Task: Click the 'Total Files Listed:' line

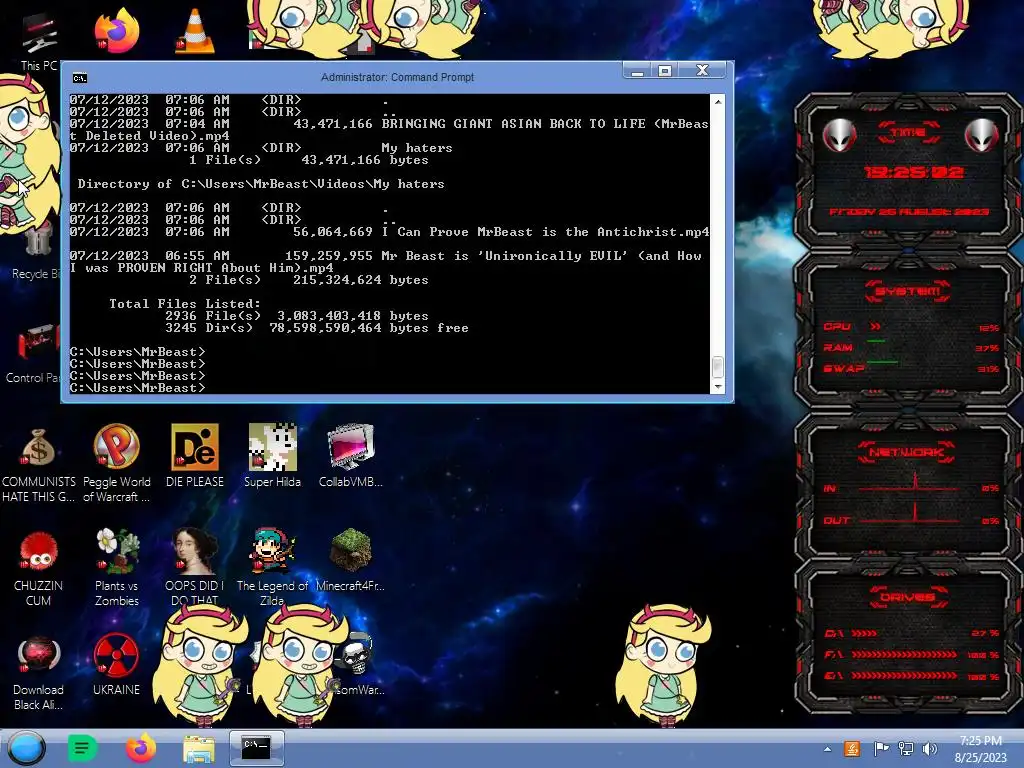Action: pyautogui.click(x=185, y=304)
